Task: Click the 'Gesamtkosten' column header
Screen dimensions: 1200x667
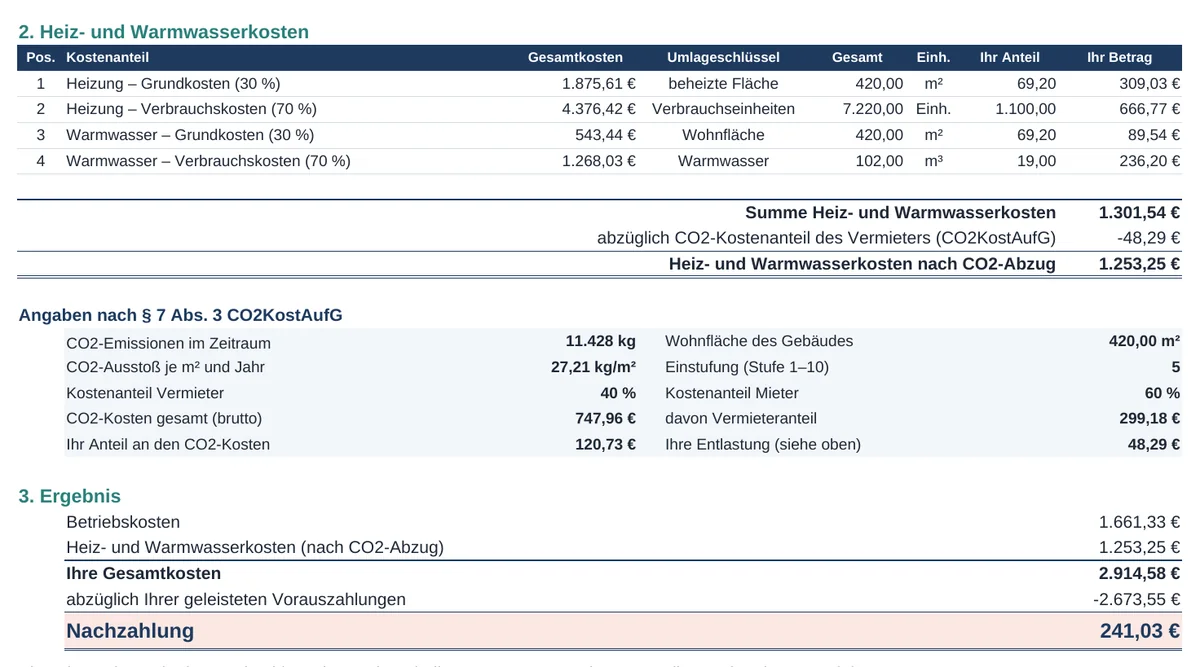Action: click(x=575, y=57)
